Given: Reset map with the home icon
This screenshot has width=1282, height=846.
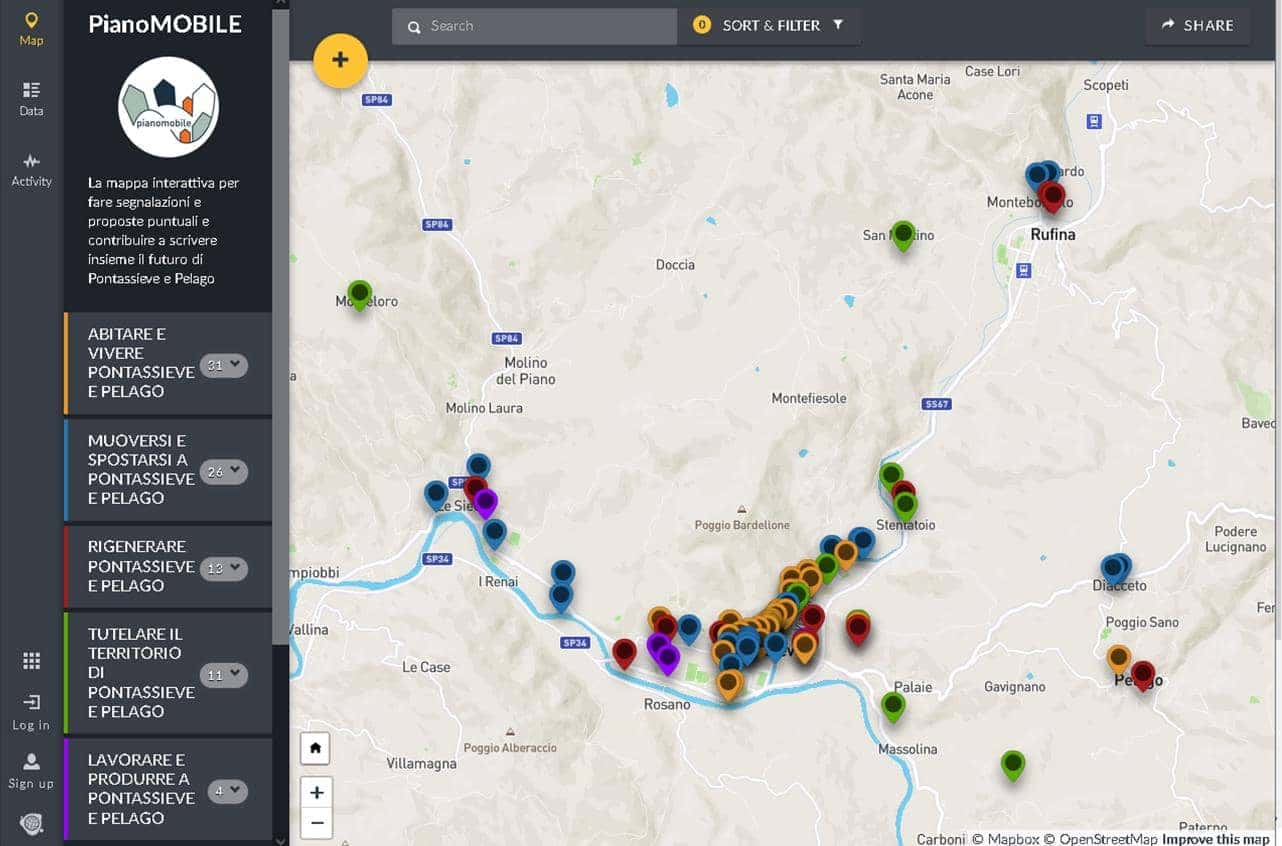Looking at the screenshot, I should pos(316,748).
